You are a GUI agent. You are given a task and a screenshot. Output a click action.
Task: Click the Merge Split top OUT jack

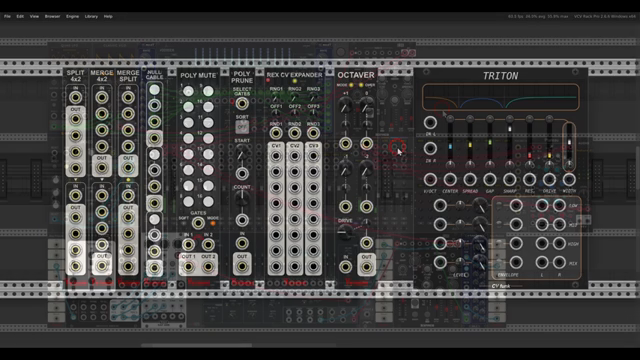128,167
